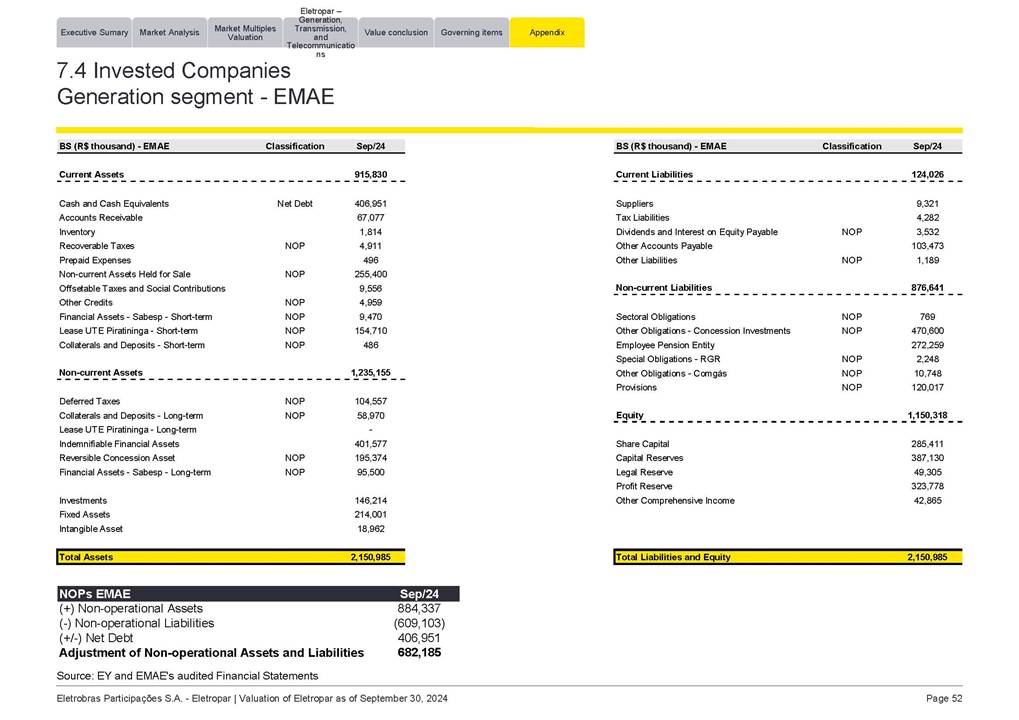1019x720 pixels.
Task: Click Total Liabilities and Equity row
Action: click(787, 557)
